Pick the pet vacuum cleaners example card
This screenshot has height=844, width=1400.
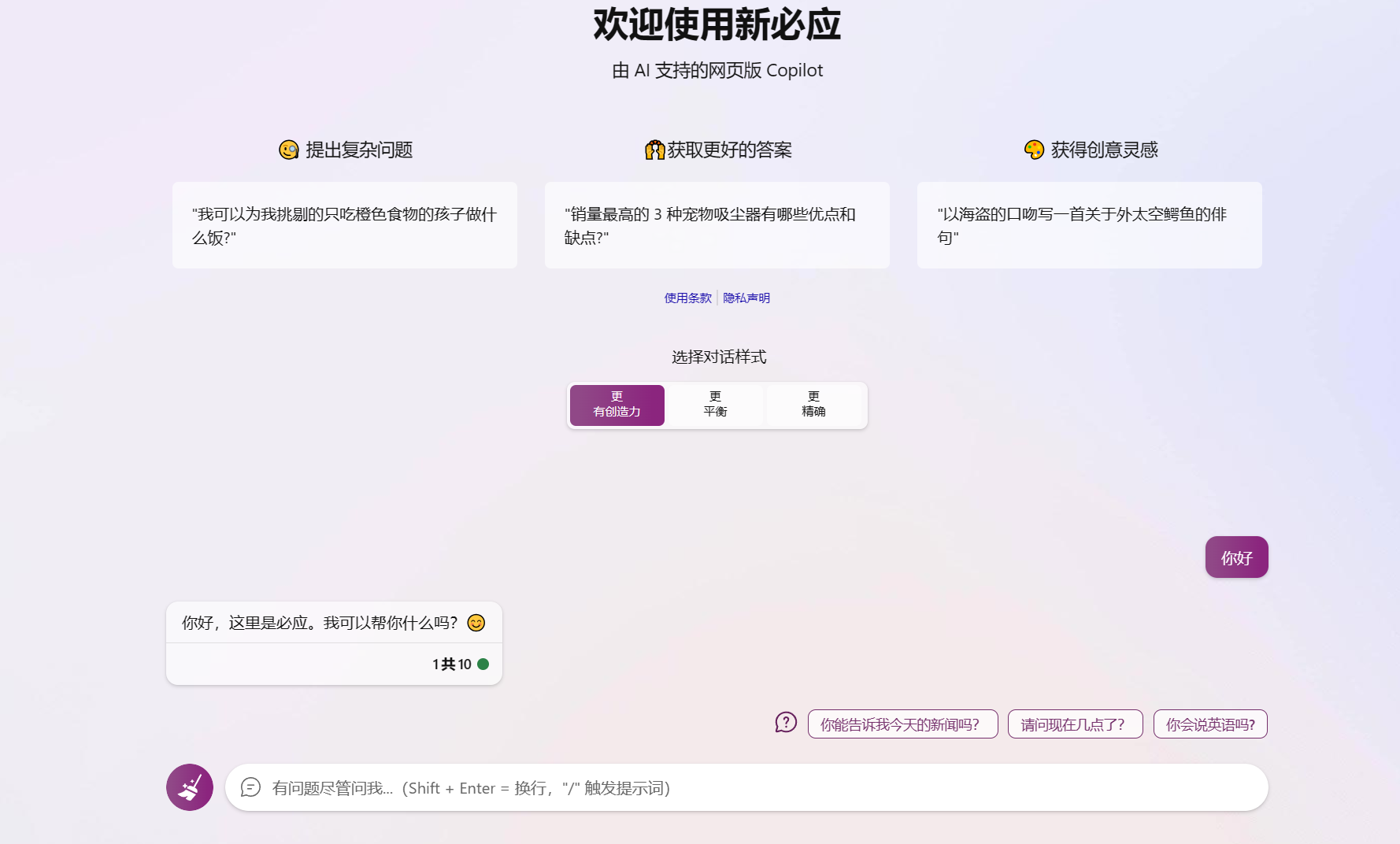point(717,225)
